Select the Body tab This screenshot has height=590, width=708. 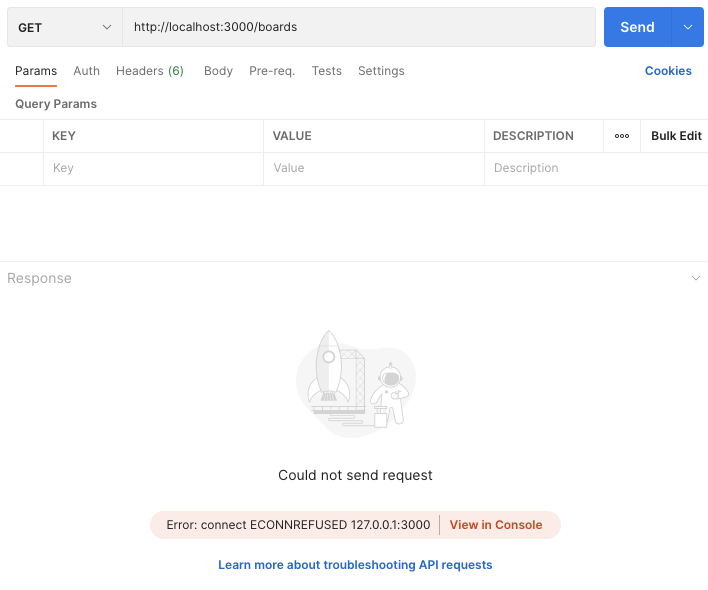pos(219,71)
